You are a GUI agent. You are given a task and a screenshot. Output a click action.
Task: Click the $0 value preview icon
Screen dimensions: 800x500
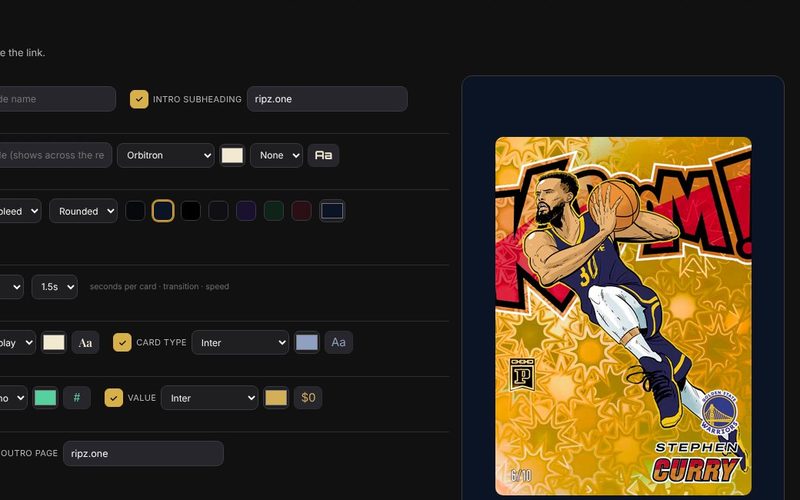(308, 397)
